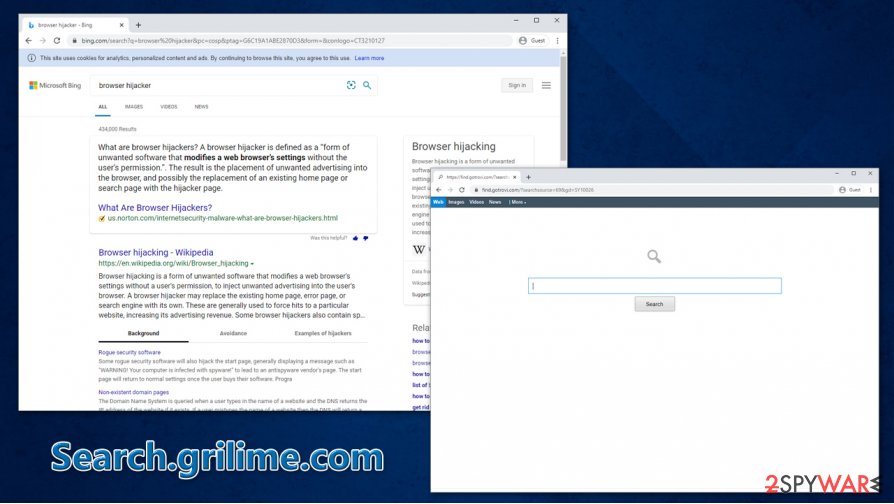Click the 'Browser hijacking' sidebar heading
Image resolution: width=894 pixels, height=504 pixels.
pos(454,147)
